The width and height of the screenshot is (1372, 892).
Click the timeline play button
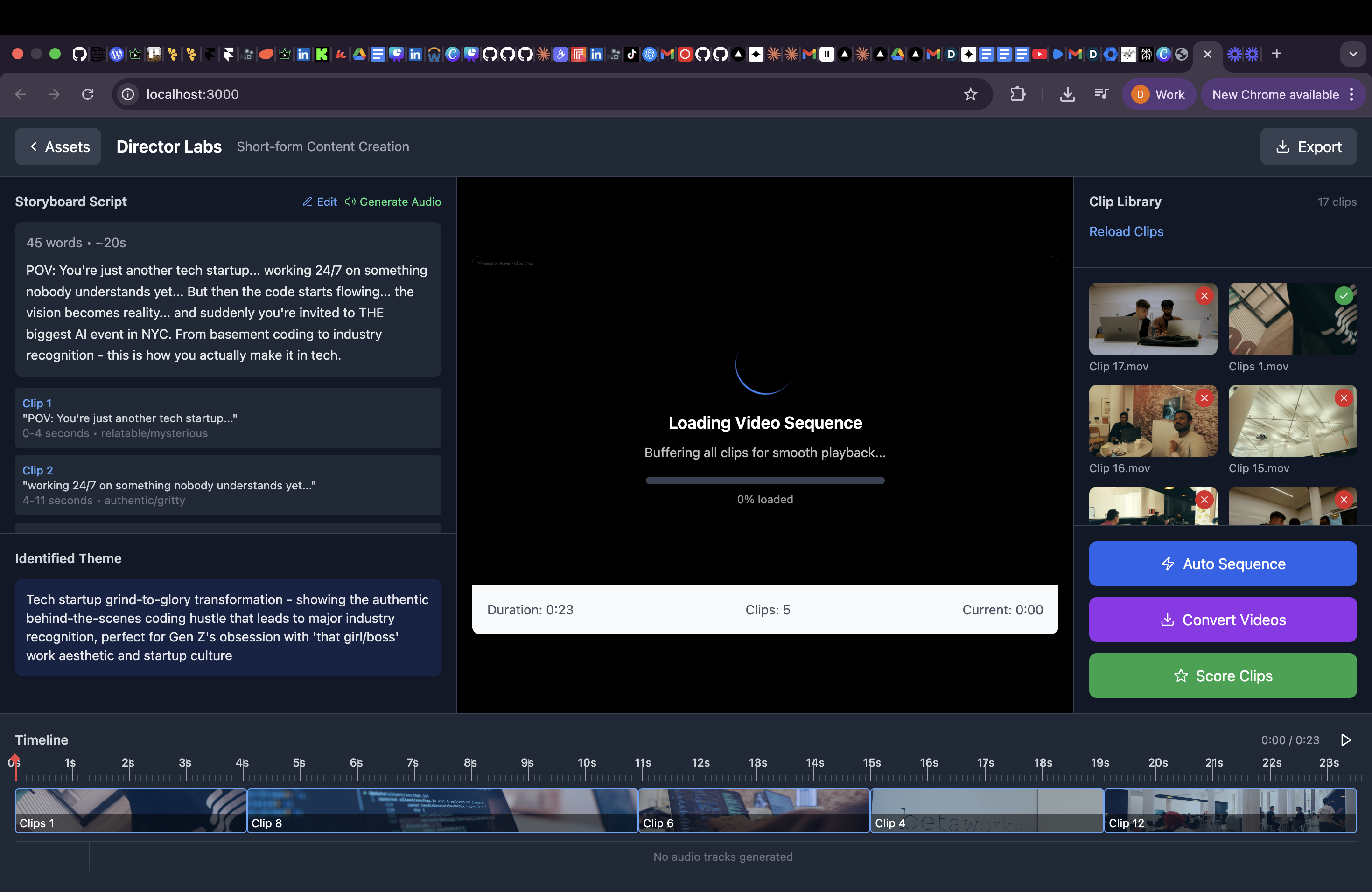coord(1346,740)
